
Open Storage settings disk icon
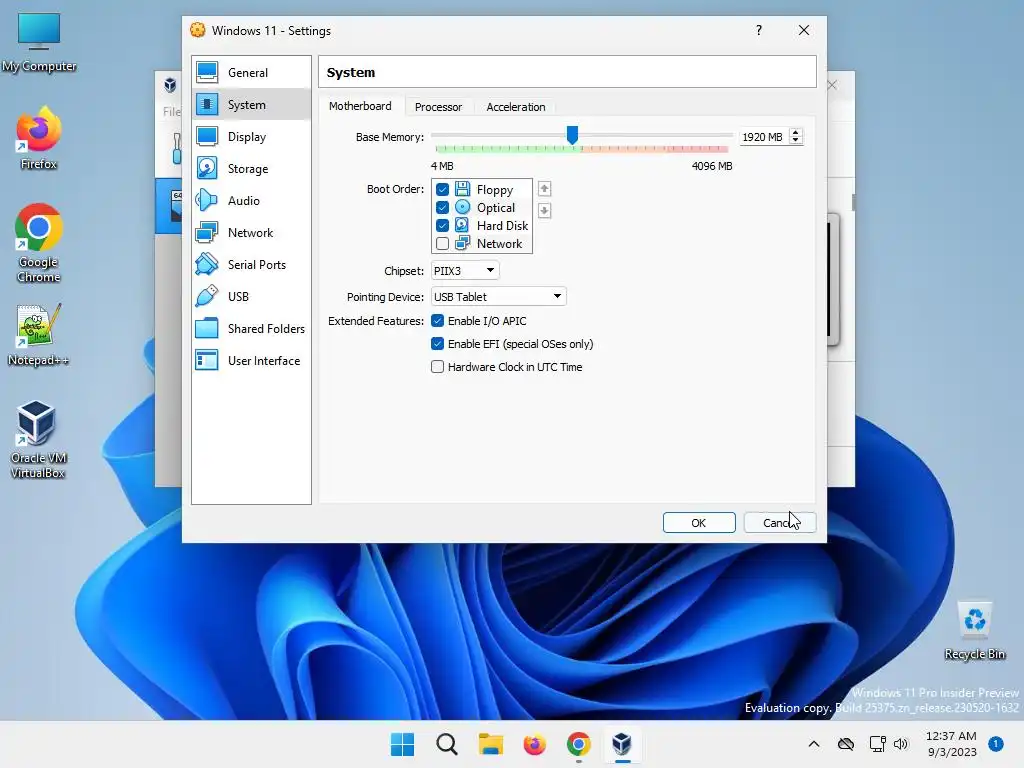[207, 168]
